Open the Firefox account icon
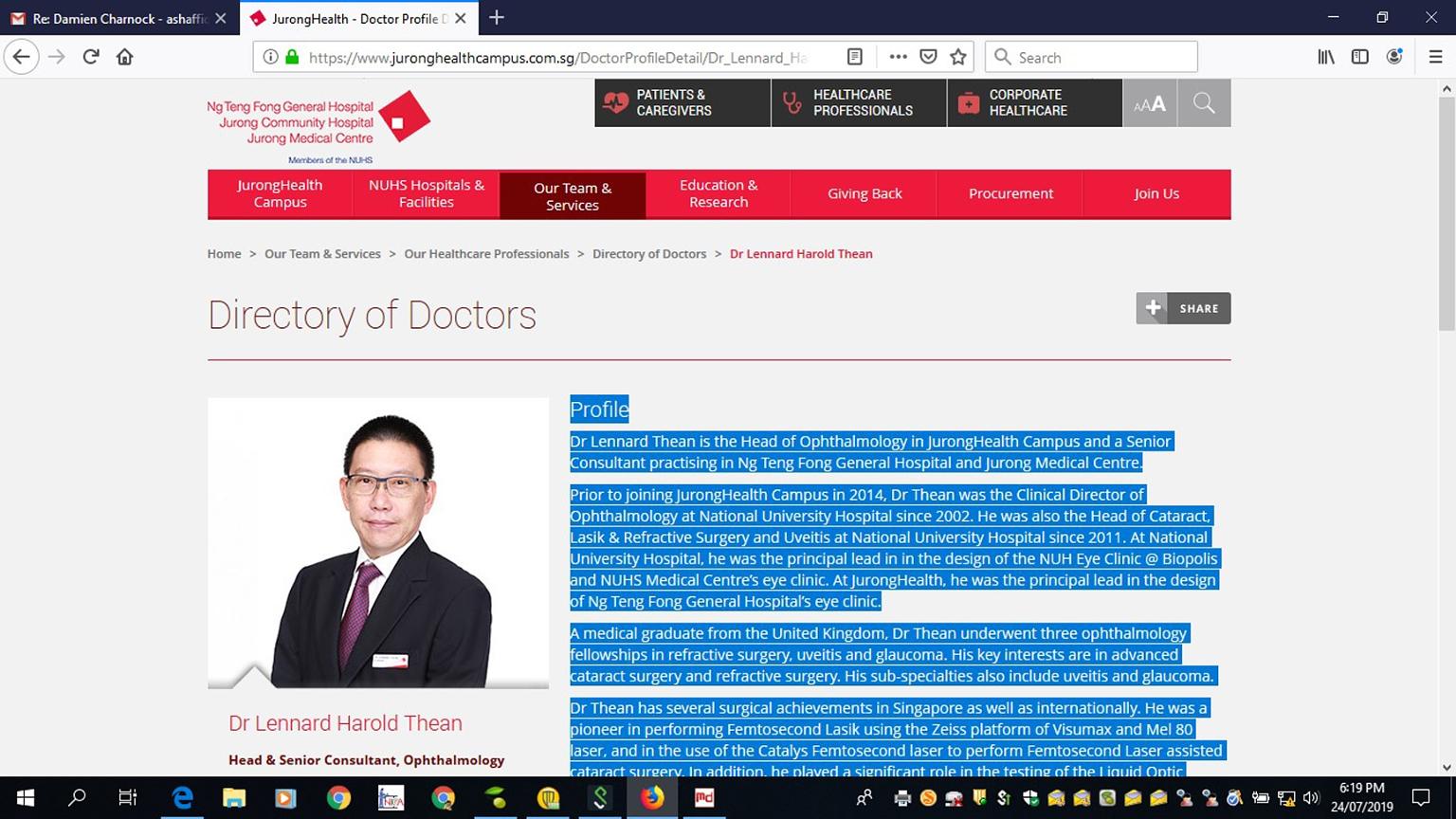Viewport: 1456px width, 819px height. click(x=1394, y=56)
